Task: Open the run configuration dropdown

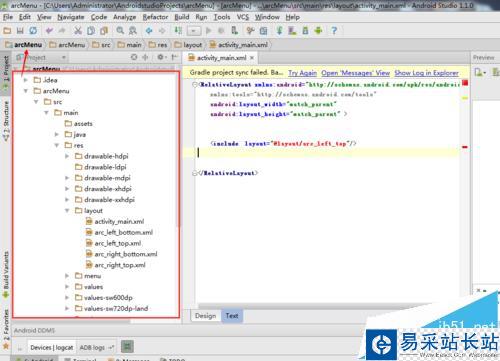Action: (194, 31)
